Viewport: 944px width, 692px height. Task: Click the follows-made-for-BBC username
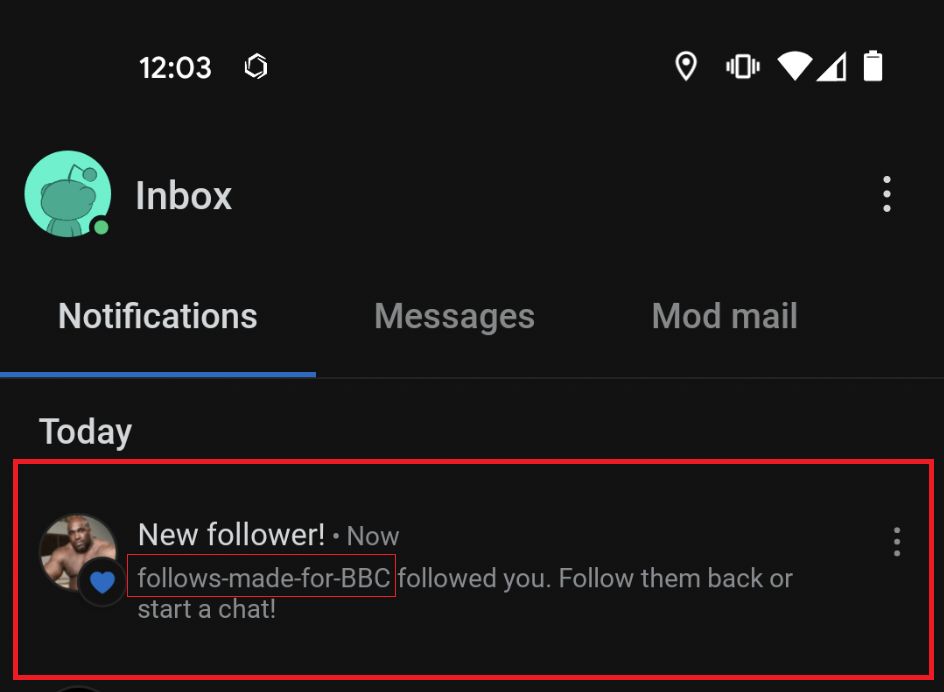262,578
